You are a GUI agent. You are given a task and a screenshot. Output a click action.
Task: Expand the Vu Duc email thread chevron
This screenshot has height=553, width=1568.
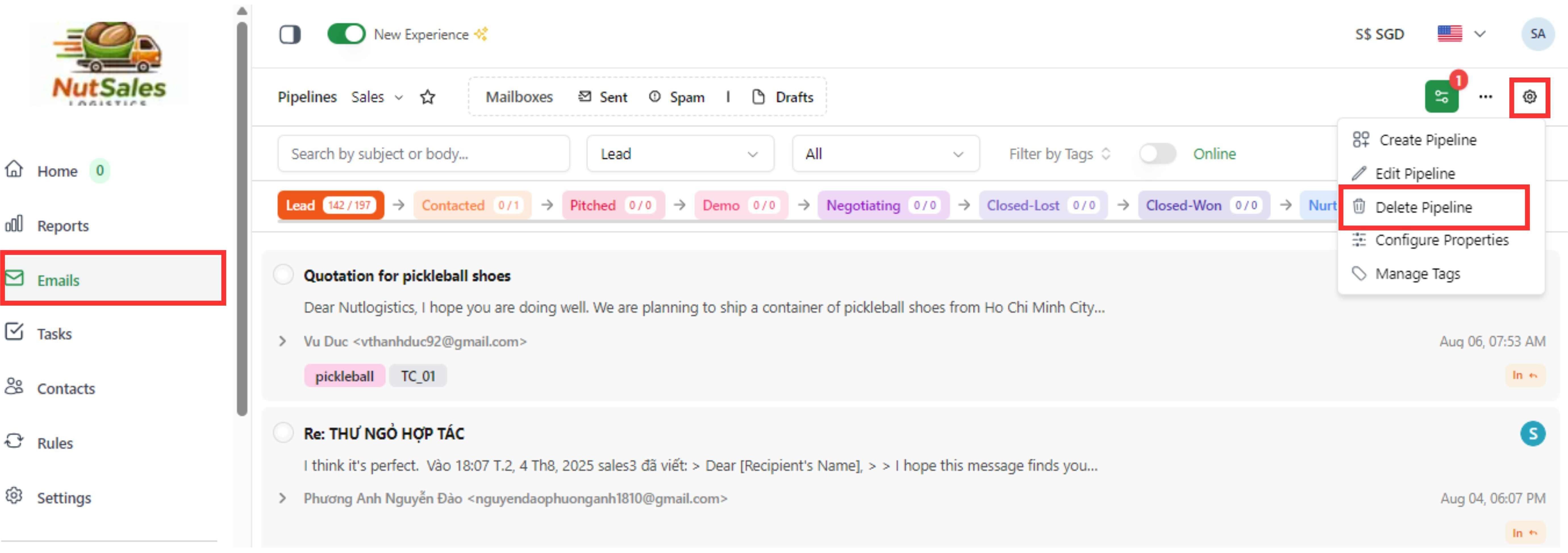pos(282,341)
